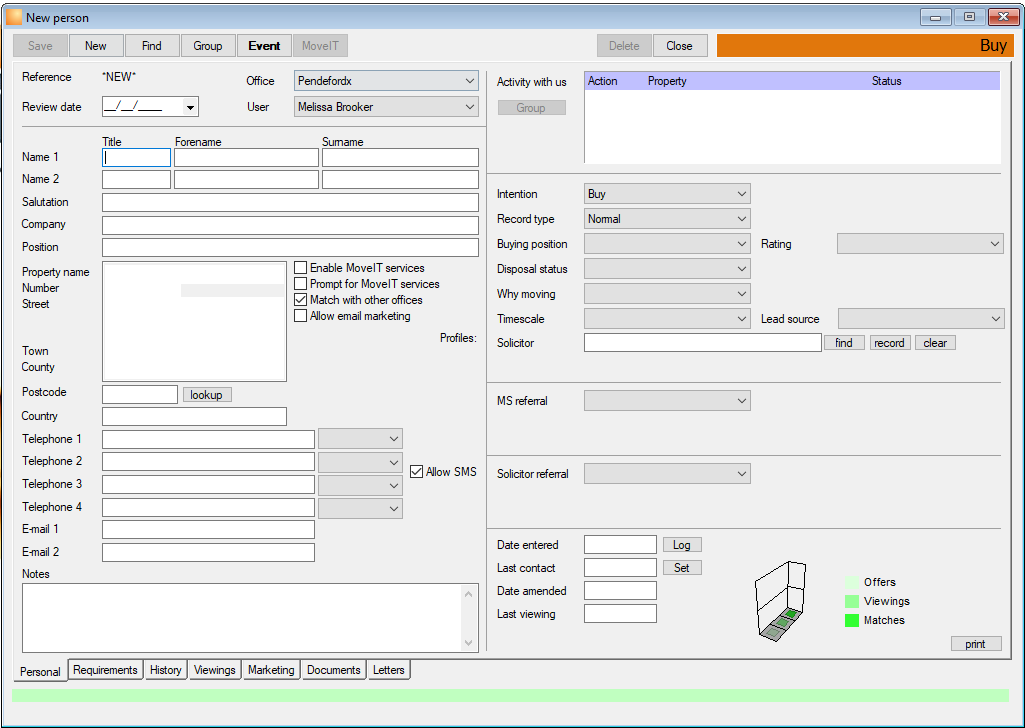Toggle the Allow SMS checkbox
Screen dimensions: 1025x728
tap(416, 472)
